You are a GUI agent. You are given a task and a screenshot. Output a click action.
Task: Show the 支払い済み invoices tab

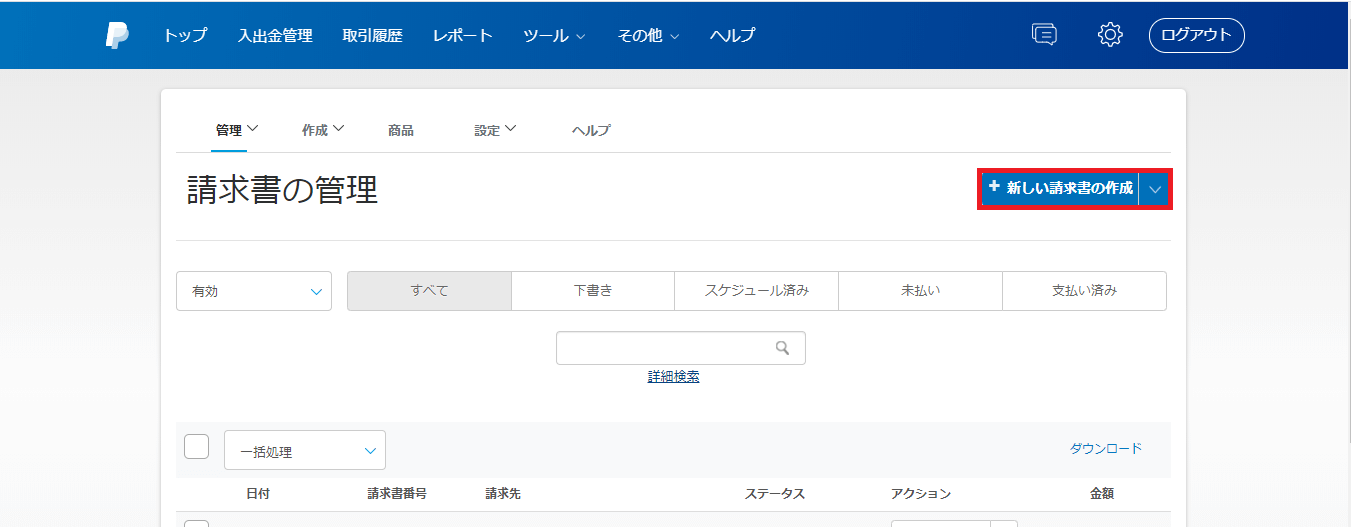click(1084, 291)
